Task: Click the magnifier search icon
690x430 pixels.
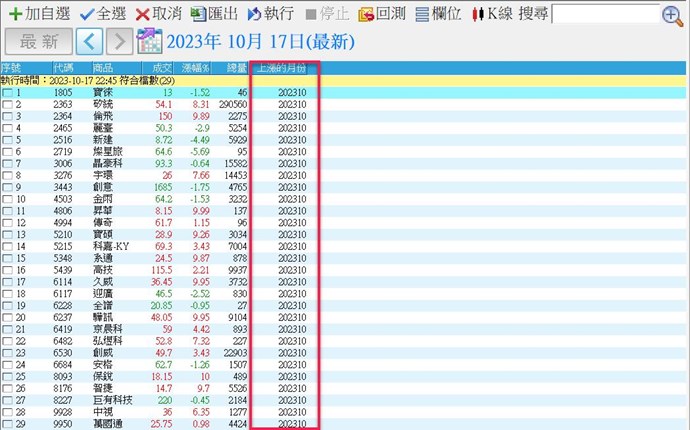Action: click(672, 14)
